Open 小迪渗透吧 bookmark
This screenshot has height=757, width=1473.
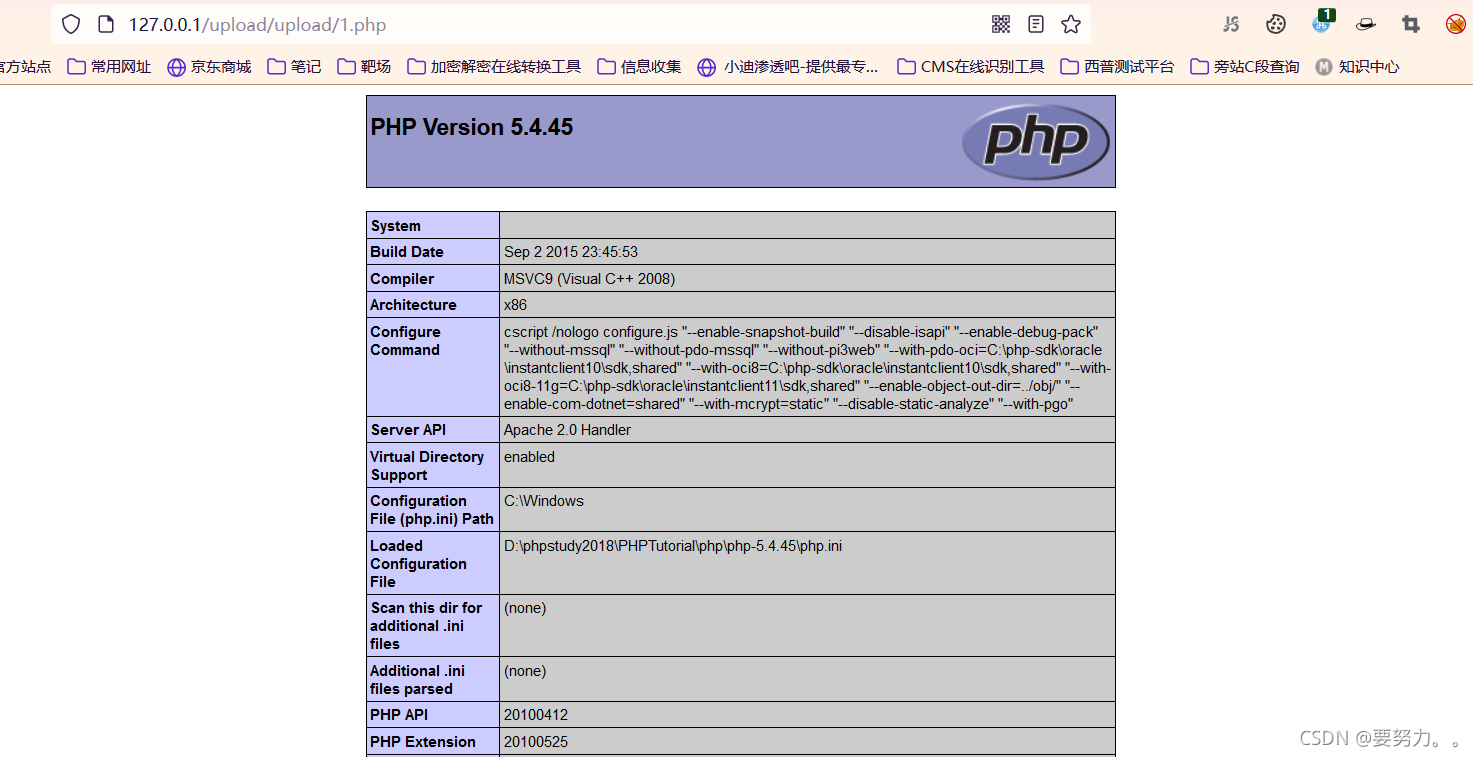pyautogui.click(x=788, y=67)
